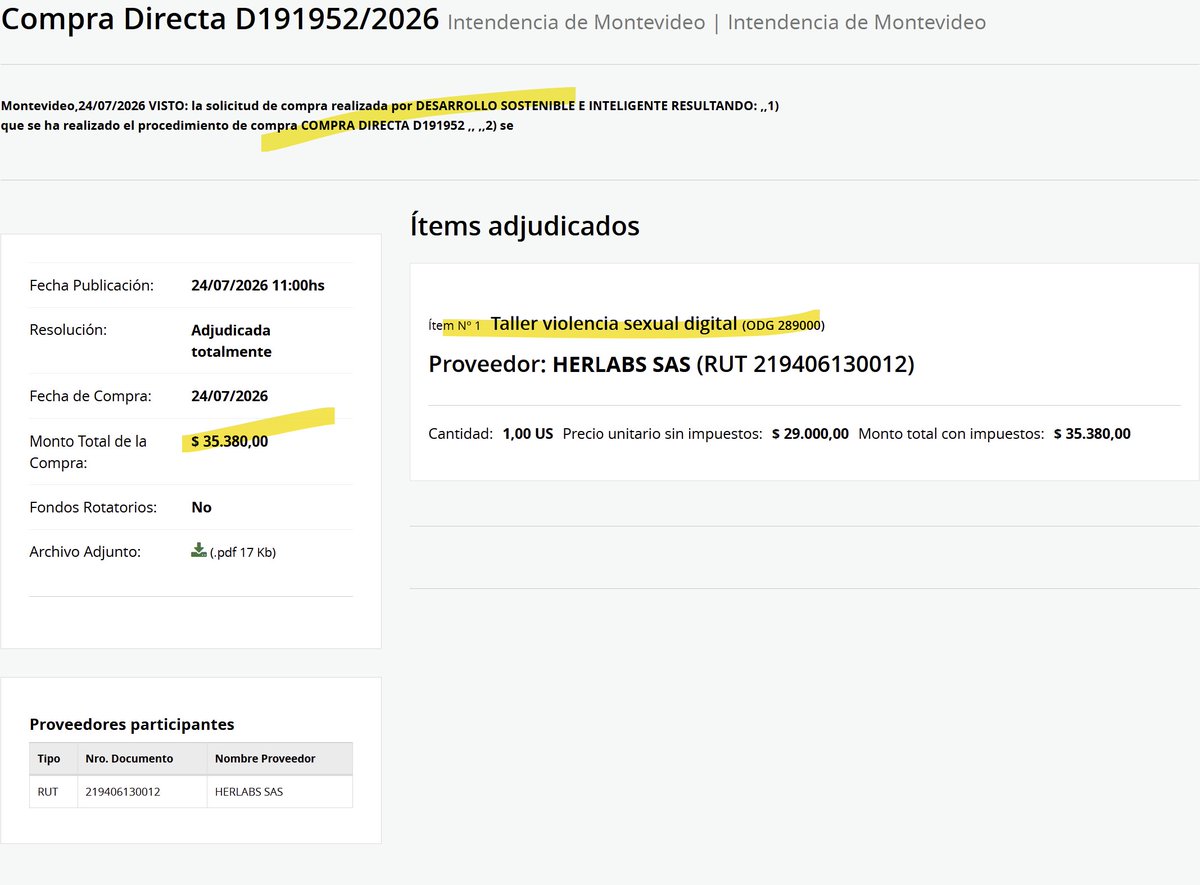Select the '(ODG 289000)' code
Image resolution: width=1200 pixels, height=885 pixels.
(783, 325)
